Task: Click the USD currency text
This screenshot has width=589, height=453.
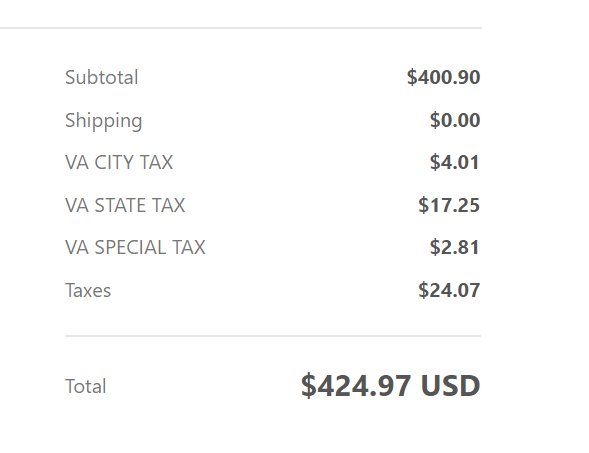Action: click(x=450, y=386)
